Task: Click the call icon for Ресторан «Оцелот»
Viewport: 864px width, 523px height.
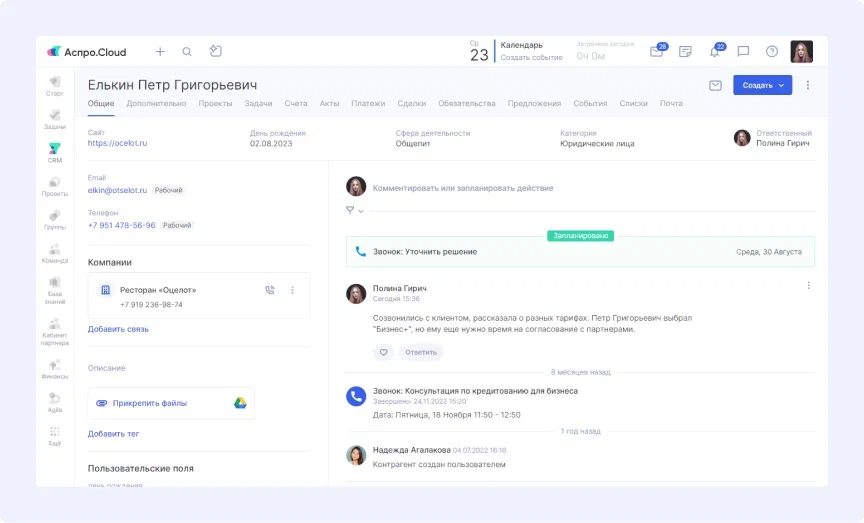Action: [269, 290]
